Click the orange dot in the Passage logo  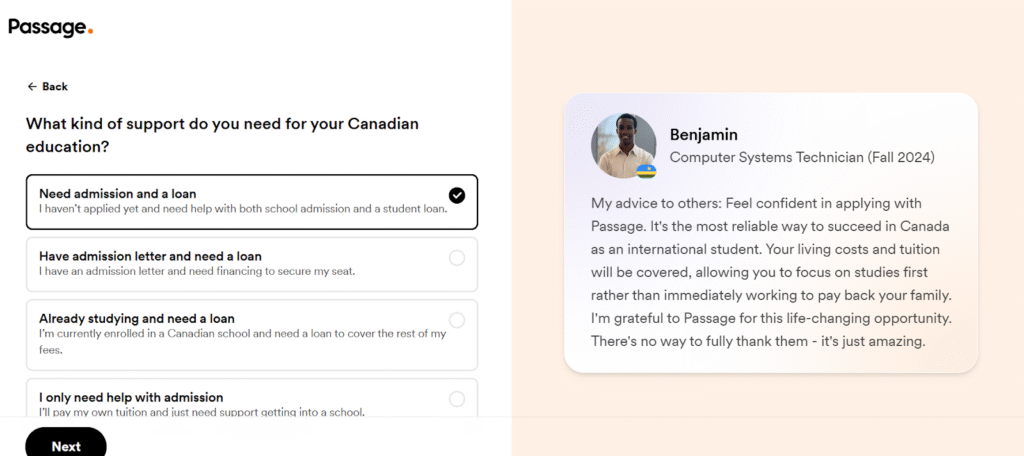point(90,30)
